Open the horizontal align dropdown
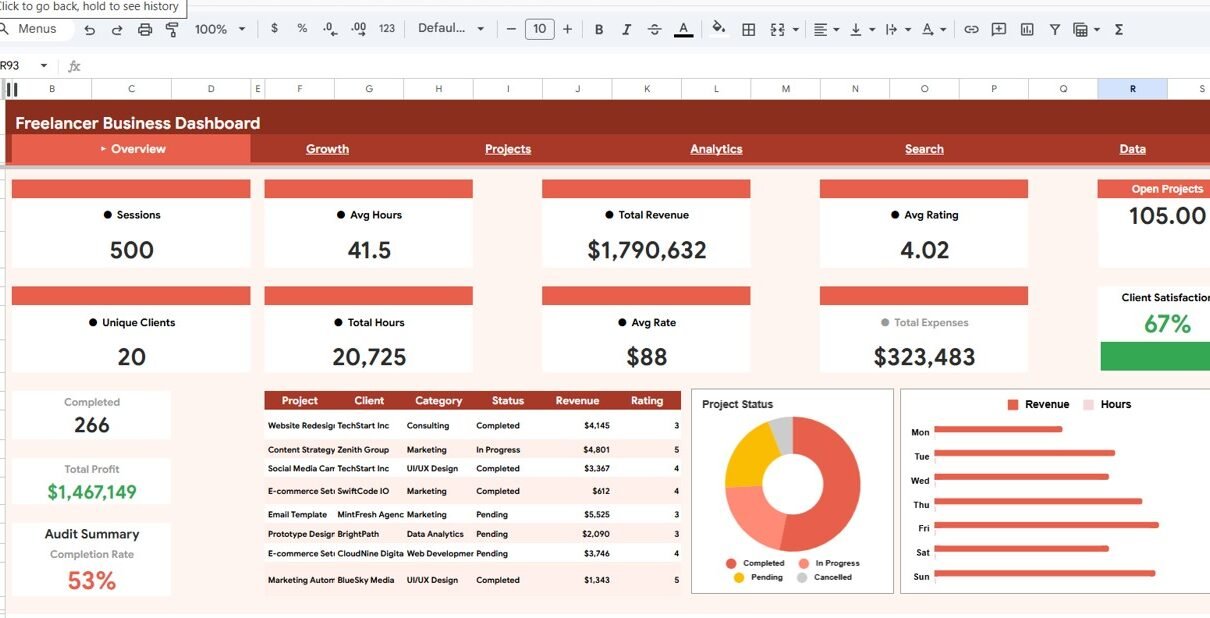The height and width of the screenshot is (618, 1210). [x=826, y=30]
